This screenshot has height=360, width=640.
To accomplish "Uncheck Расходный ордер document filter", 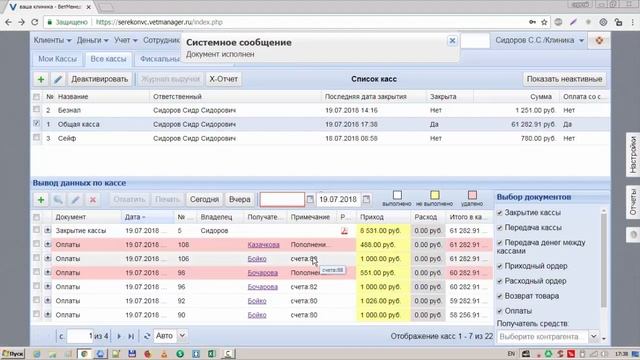I will click(x=500, y=281).
